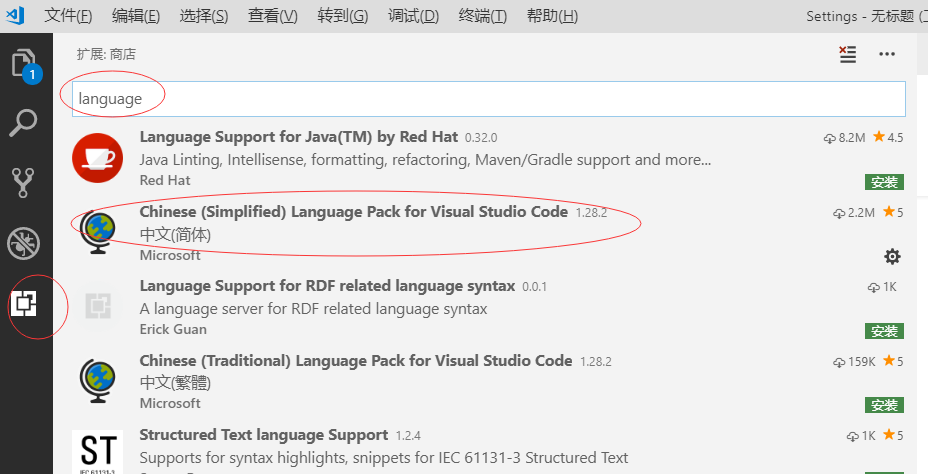The image size is (928, 474).
Task: Open the 编辑(E) menu
Action: coord(136,15)
